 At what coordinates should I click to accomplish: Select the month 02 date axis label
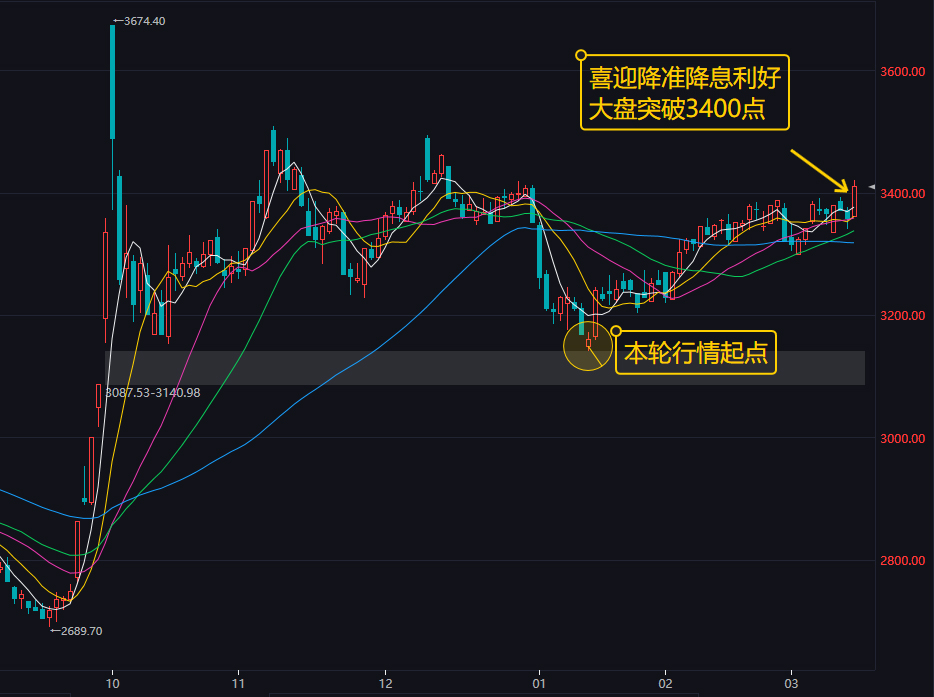(x=665, y=683)
